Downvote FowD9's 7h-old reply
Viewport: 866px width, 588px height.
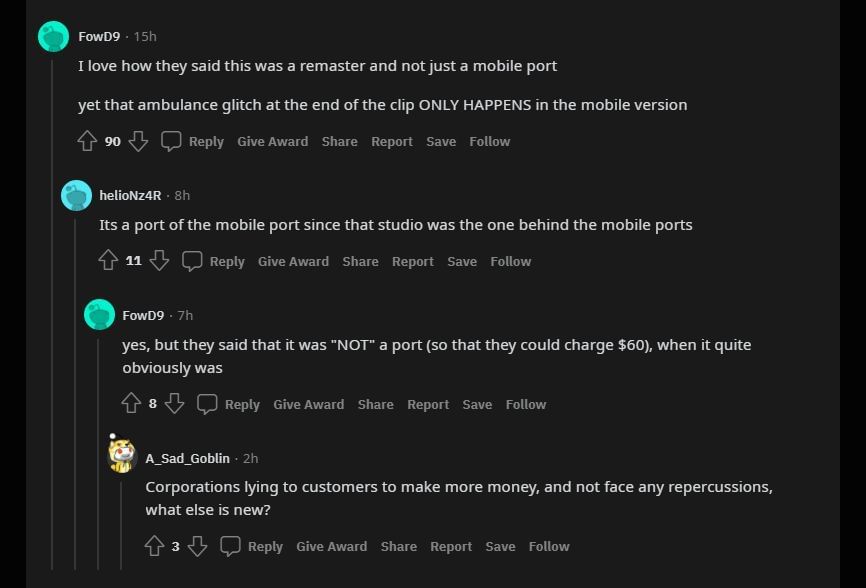tap(174, 404)
